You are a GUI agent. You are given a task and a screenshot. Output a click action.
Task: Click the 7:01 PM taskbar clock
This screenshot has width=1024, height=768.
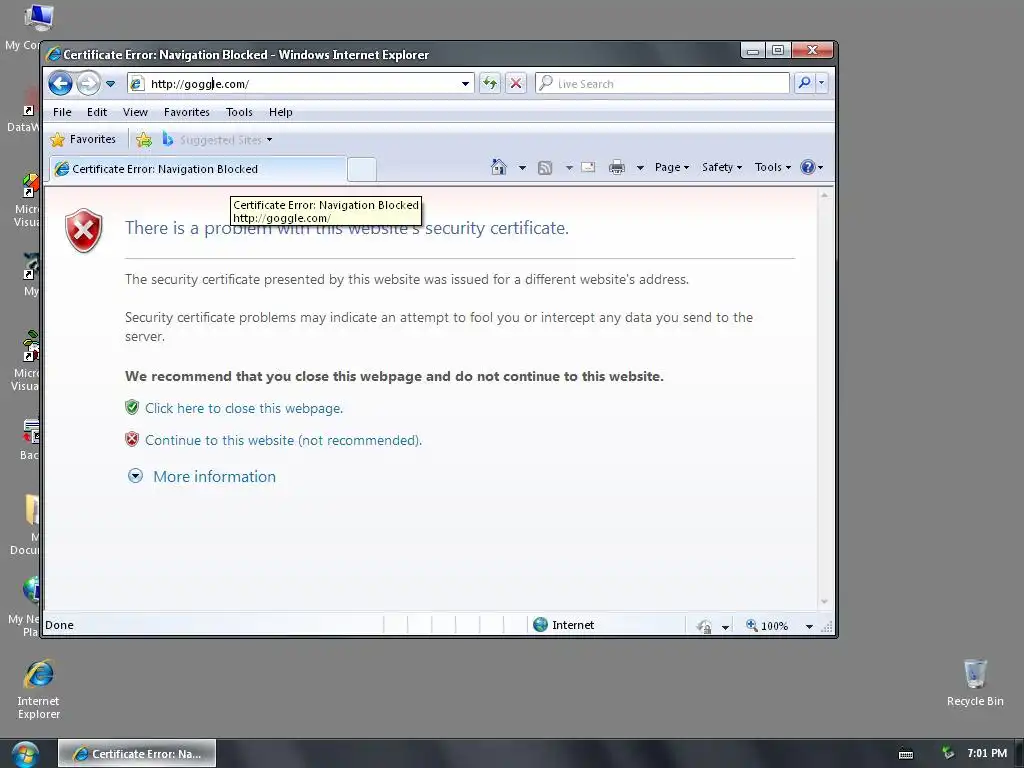click(987, 754)
